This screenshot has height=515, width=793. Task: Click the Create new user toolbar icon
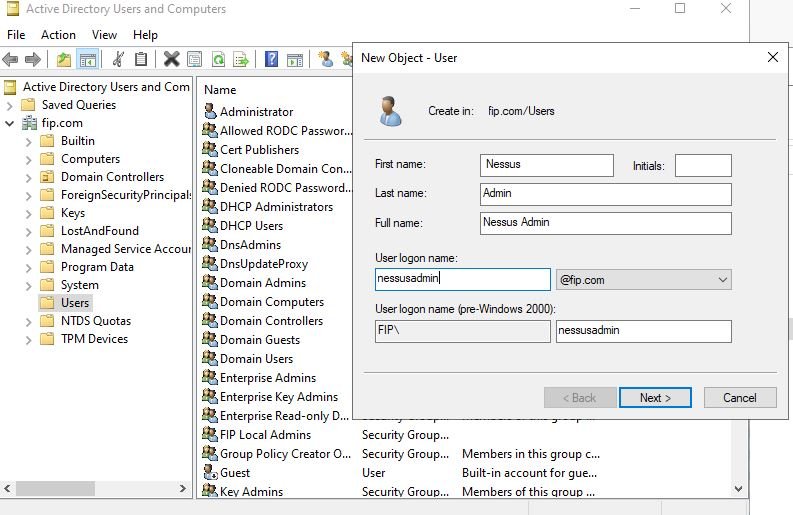coord(326,59)
